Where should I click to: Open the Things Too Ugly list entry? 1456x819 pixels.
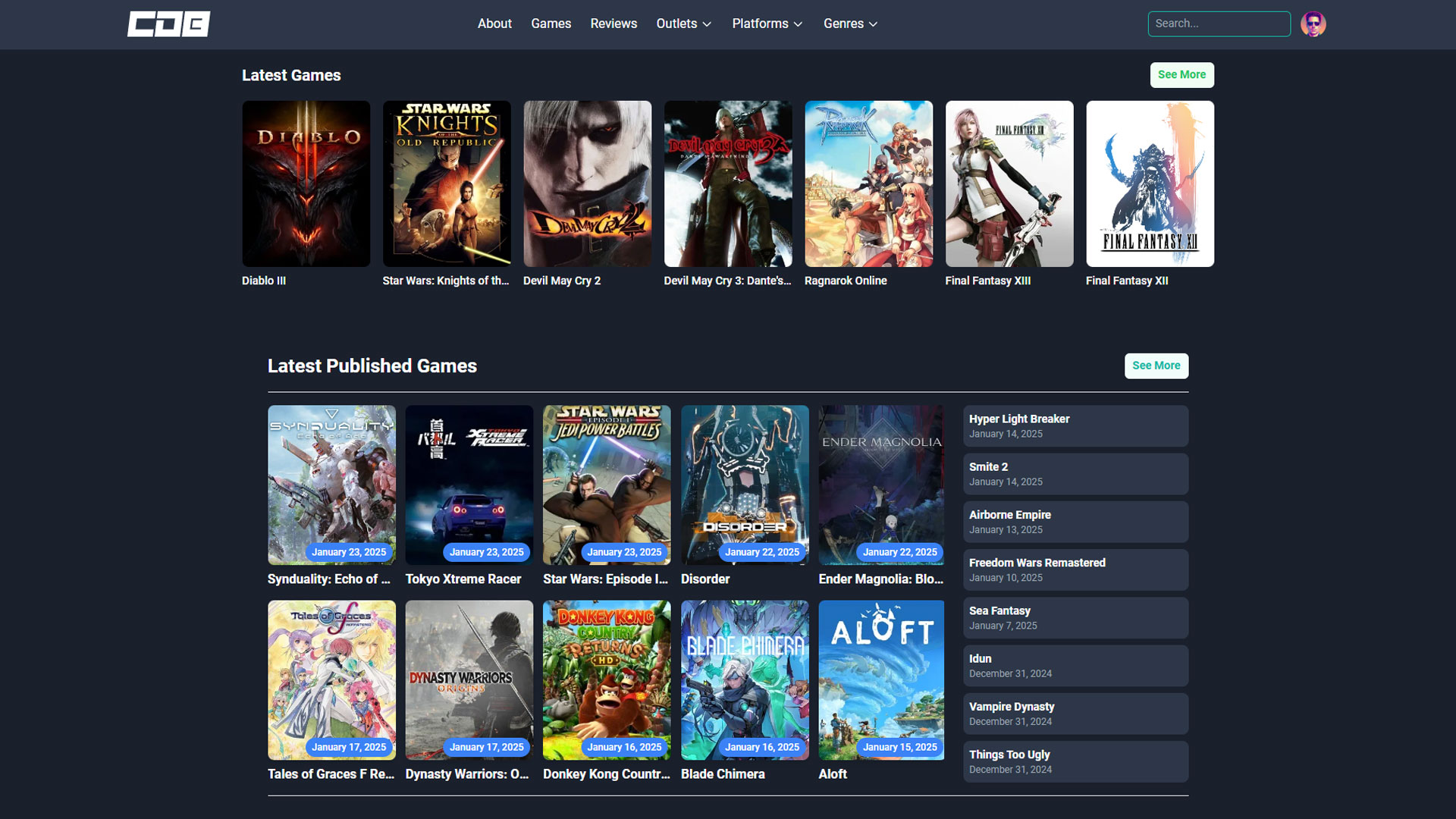1075,761
